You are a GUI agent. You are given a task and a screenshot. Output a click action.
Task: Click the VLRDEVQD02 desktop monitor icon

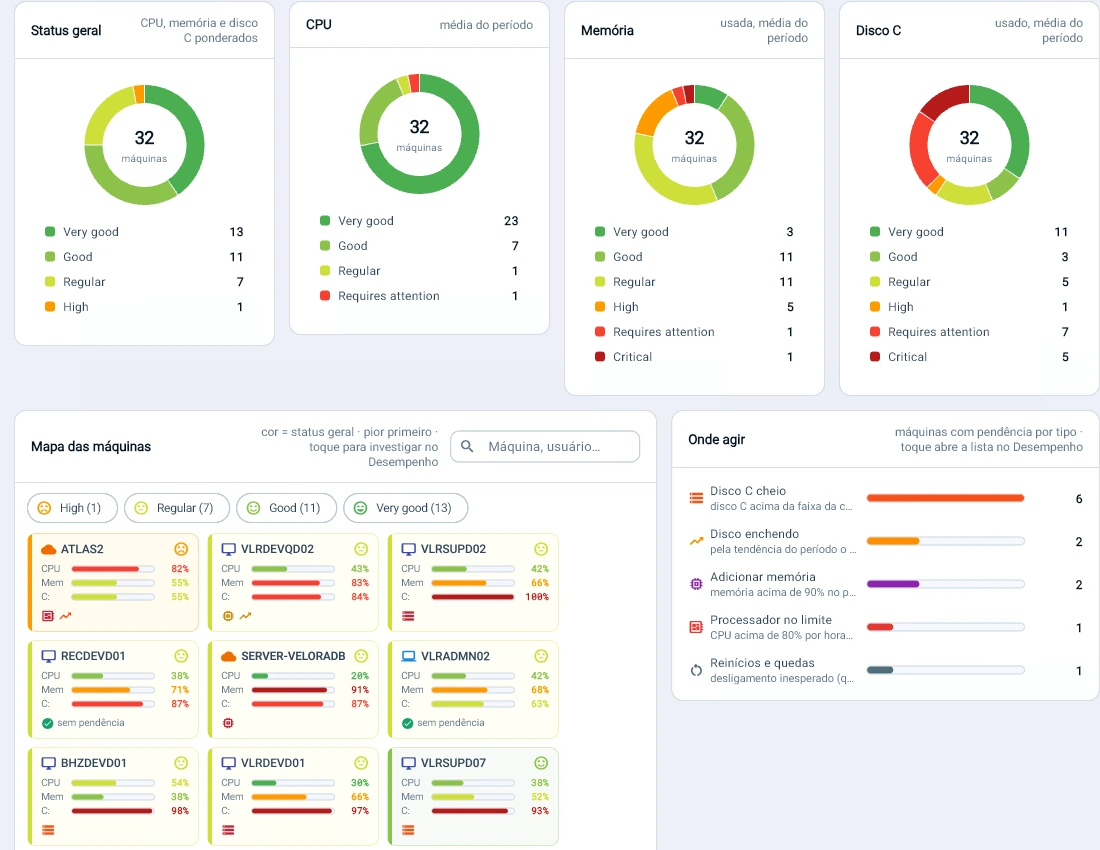coord(229,549)
